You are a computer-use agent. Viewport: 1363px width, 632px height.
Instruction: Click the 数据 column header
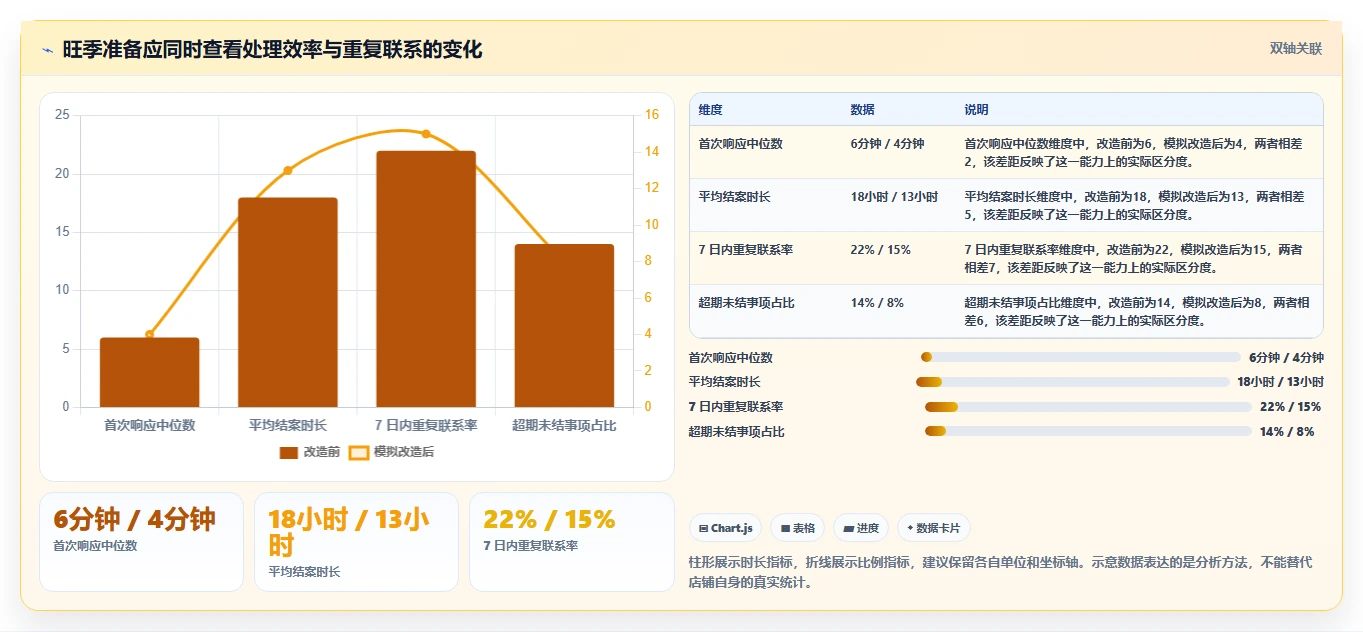point(863,109)
